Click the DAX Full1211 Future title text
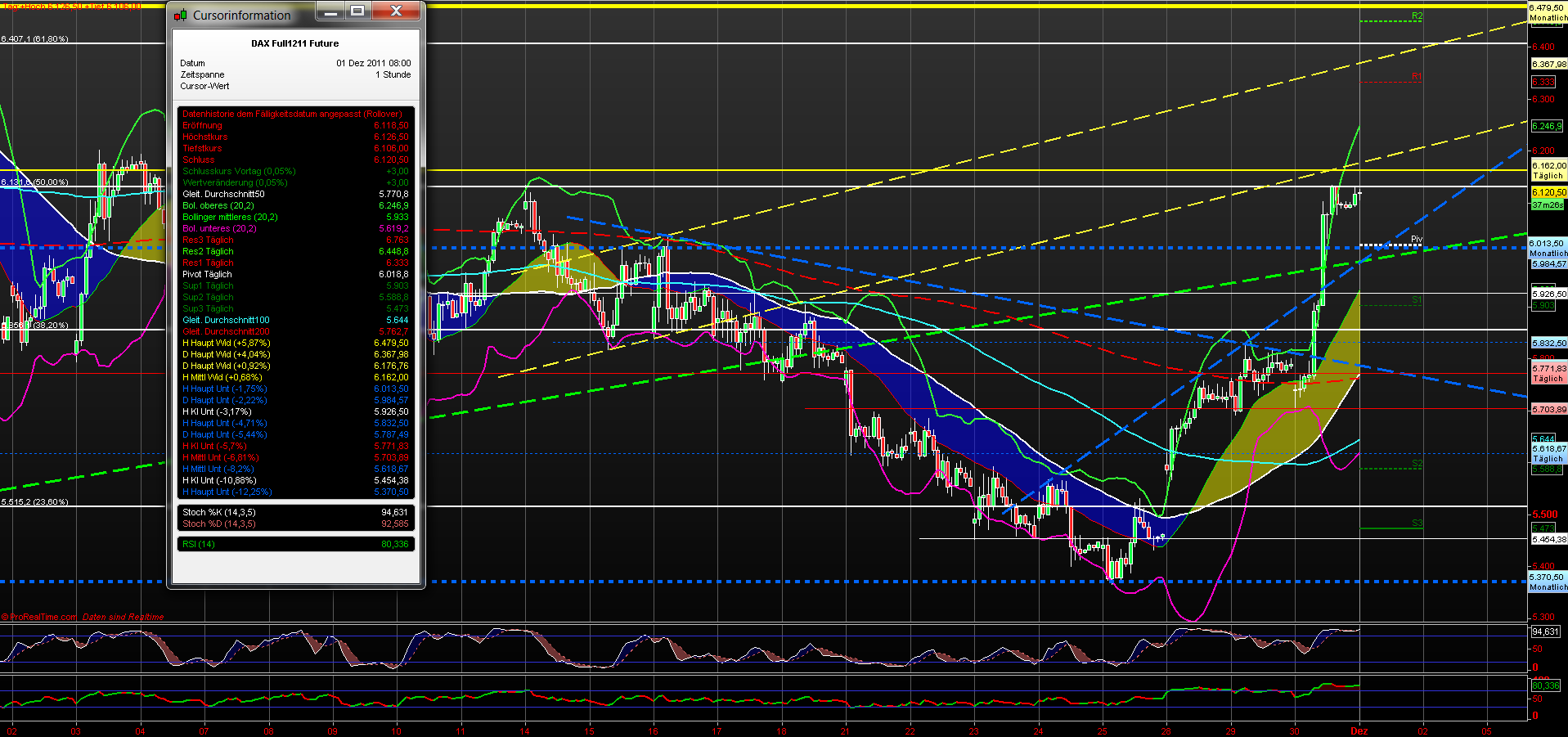The height and width of the screenshot is (737, 1568). (x=295, y=43)
